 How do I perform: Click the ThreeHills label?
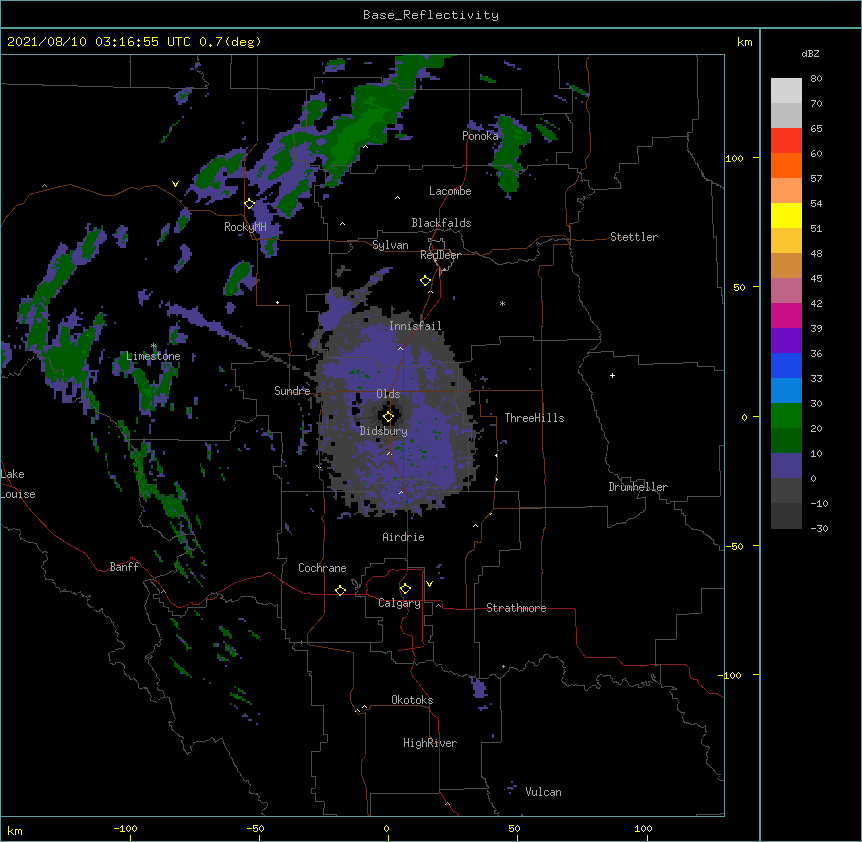(534, 418)
